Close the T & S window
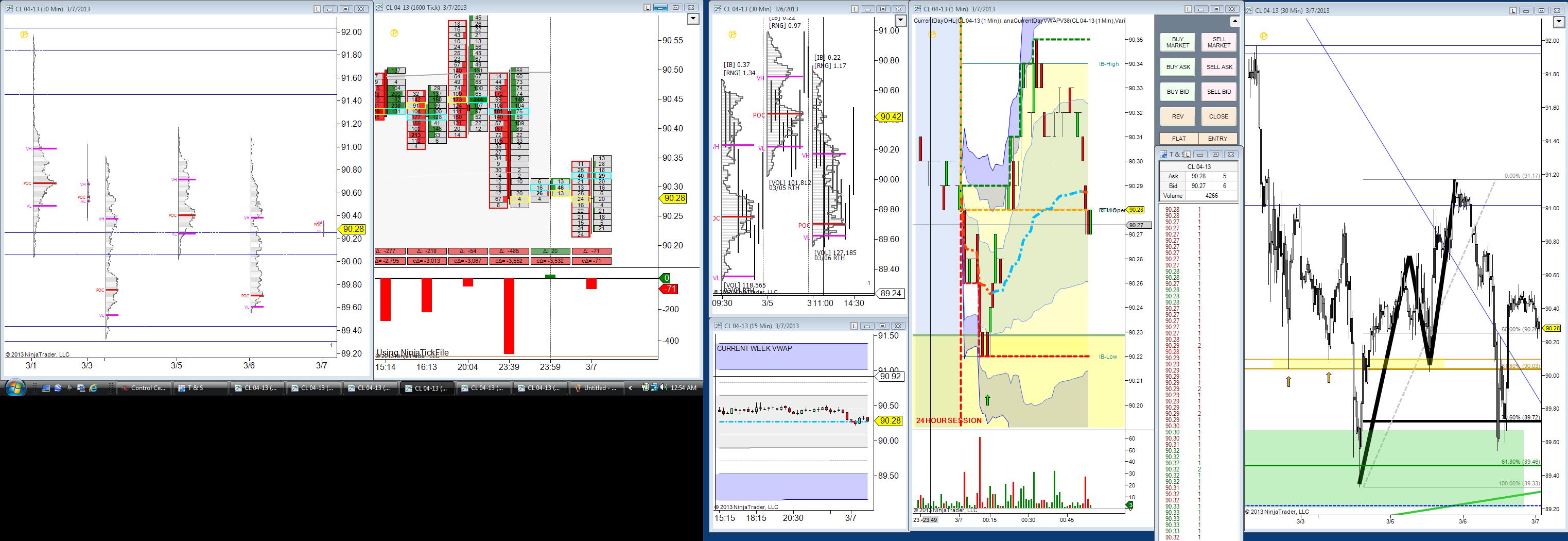This screenshot has width=1568, height=541. [x=1231, y=155]
